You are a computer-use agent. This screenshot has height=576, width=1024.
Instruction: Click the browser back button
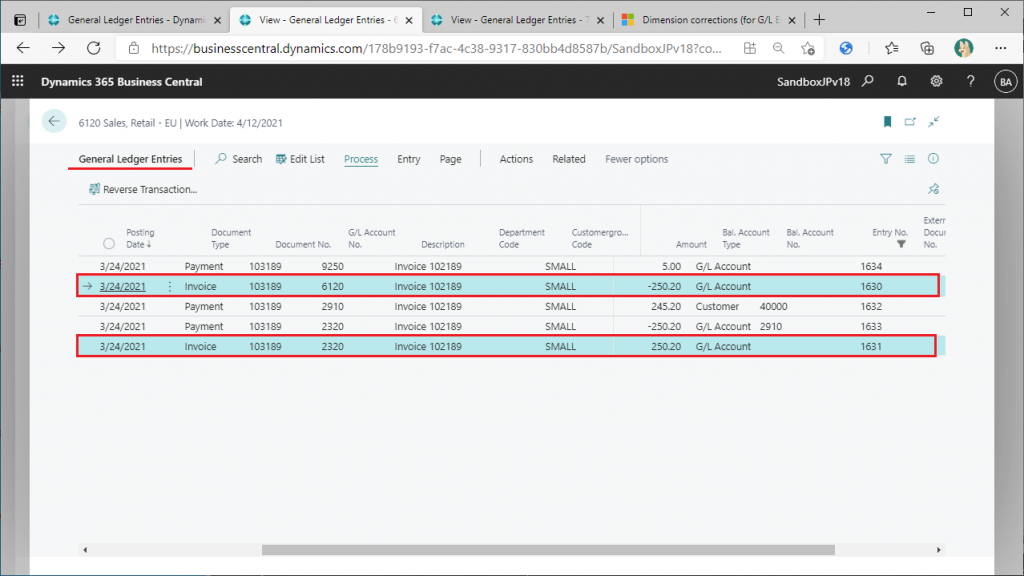tap(24, 48)
